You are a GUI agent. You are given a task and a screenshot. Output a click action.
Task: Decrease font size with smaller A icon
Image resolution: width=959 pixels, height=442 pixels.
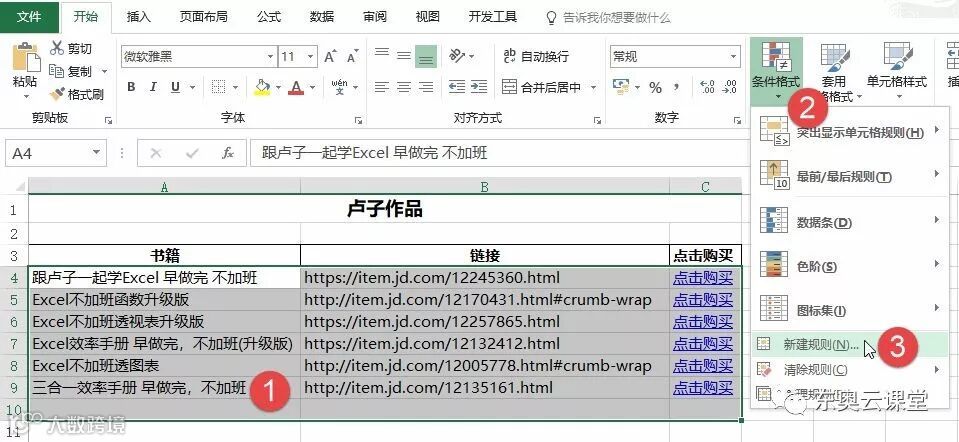tap(352, 57)
